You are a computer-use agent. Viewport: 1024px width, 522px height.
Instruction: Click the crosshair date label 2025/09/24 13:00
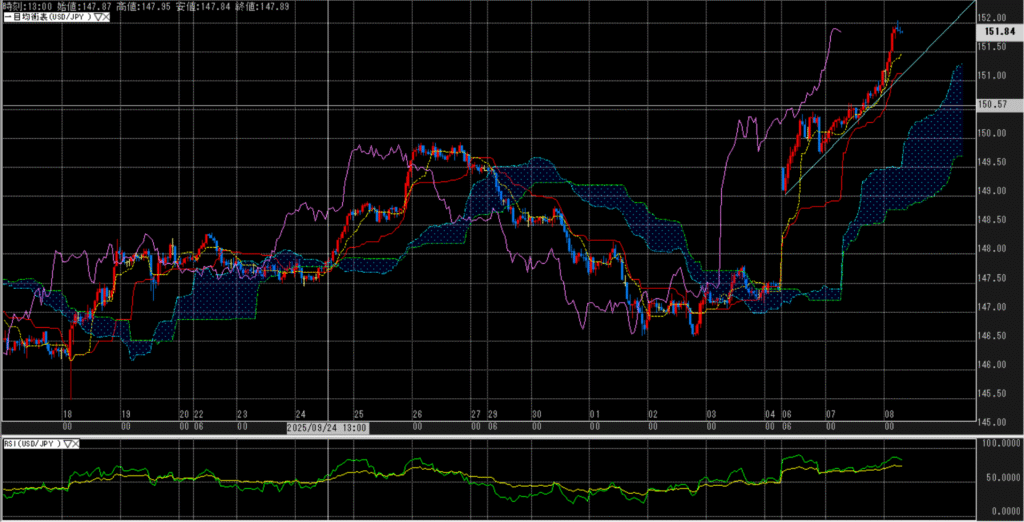coord(325,428)
